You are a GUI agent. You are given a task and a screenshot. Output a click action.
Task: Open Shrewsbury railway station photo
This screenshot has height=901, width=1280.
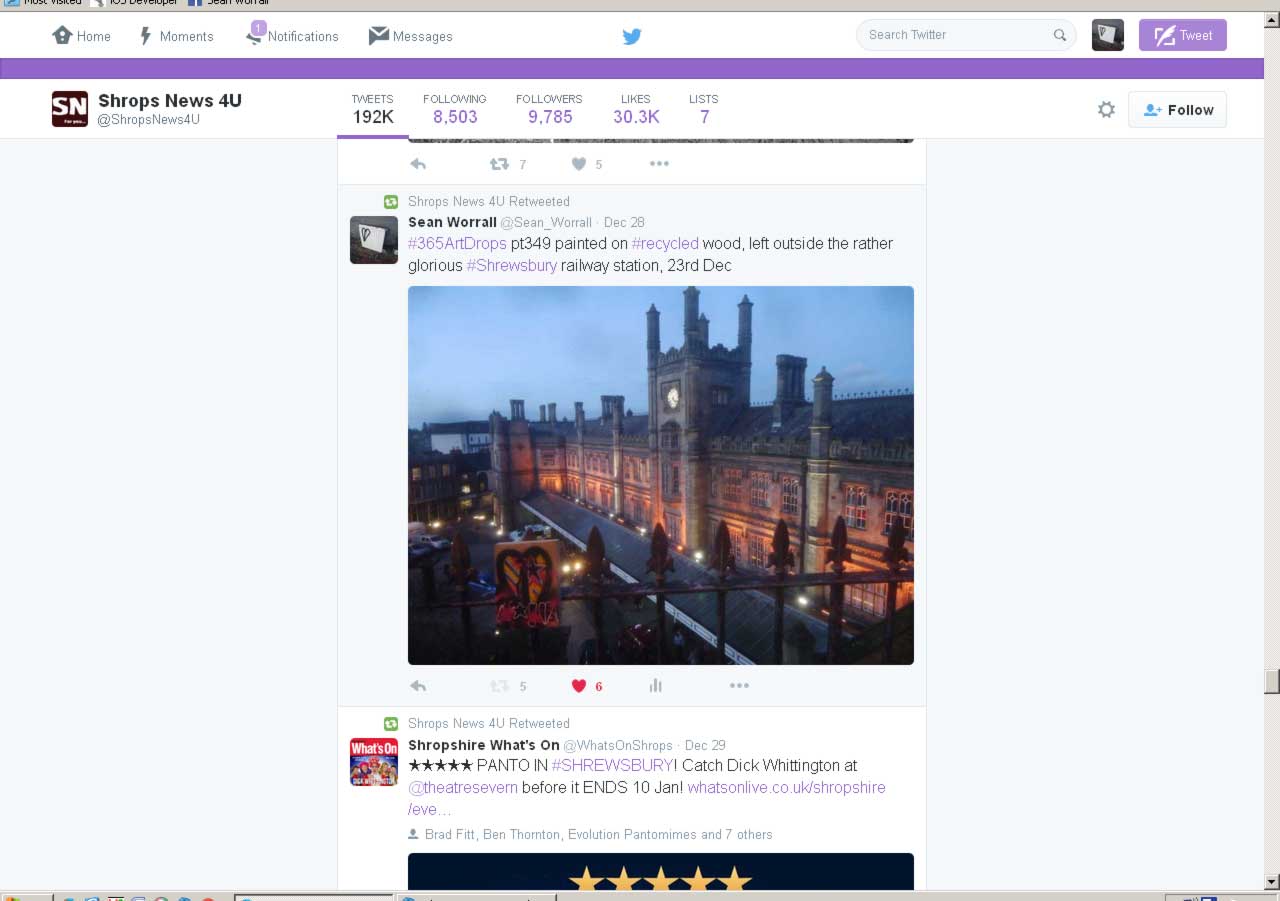point(660,475)
